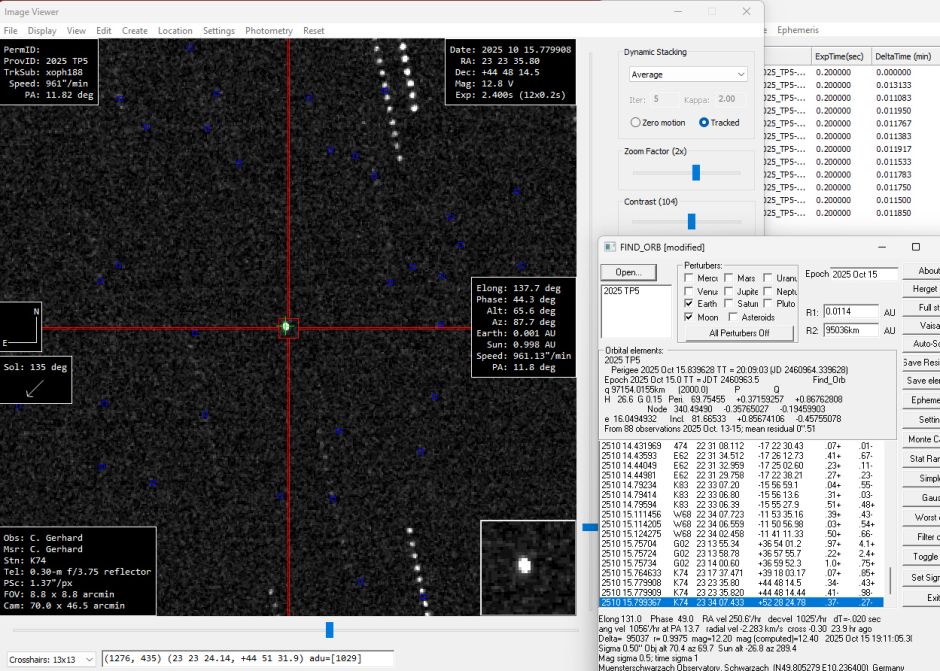This screenshot has width=940, height=671.
Task: Open the Photometry menu
Action: pyautogui.click(x=269, y=31)
